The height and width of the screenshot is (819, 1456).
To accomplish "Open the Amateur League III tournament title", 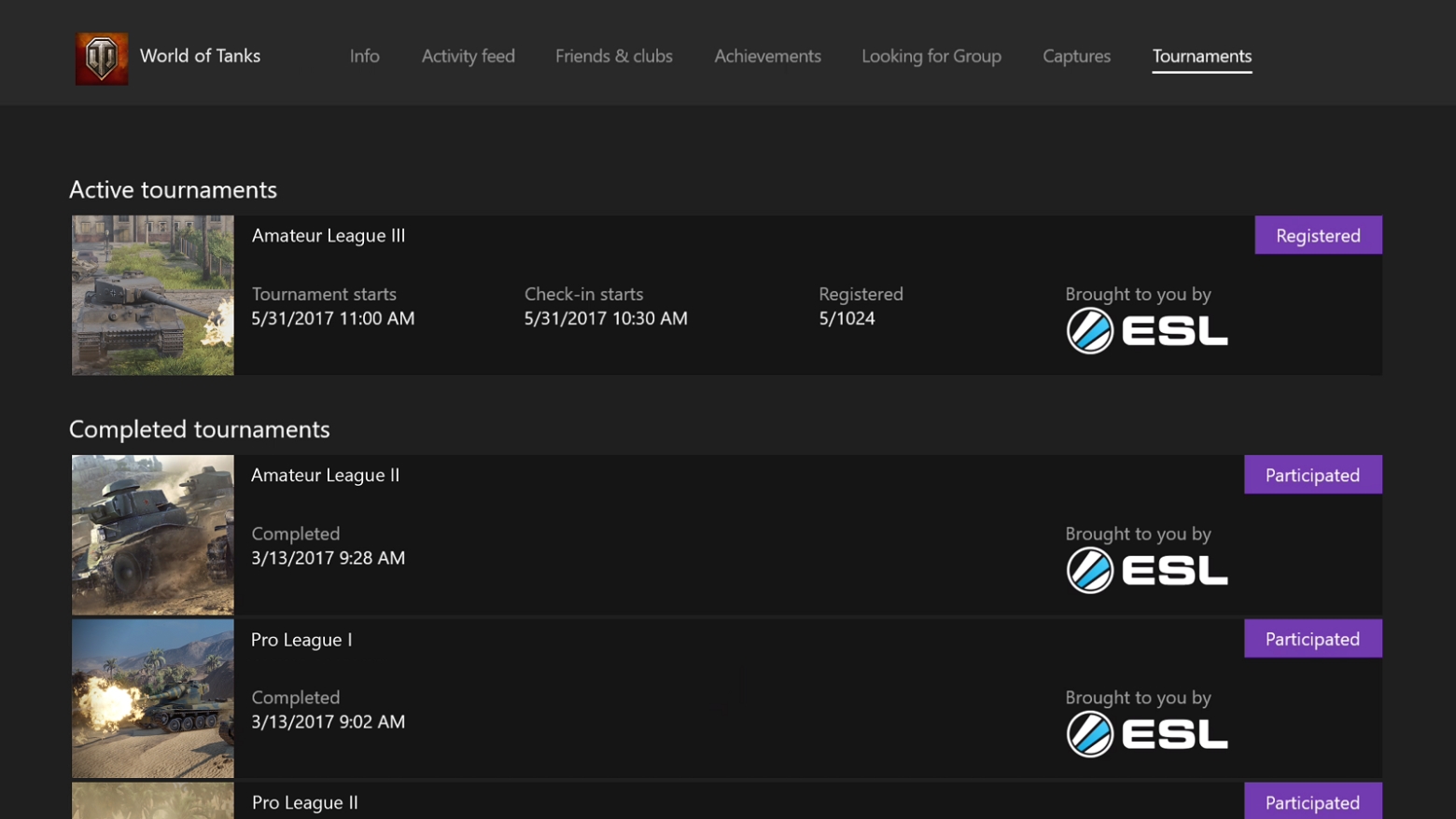I will [x=328, y=235].
